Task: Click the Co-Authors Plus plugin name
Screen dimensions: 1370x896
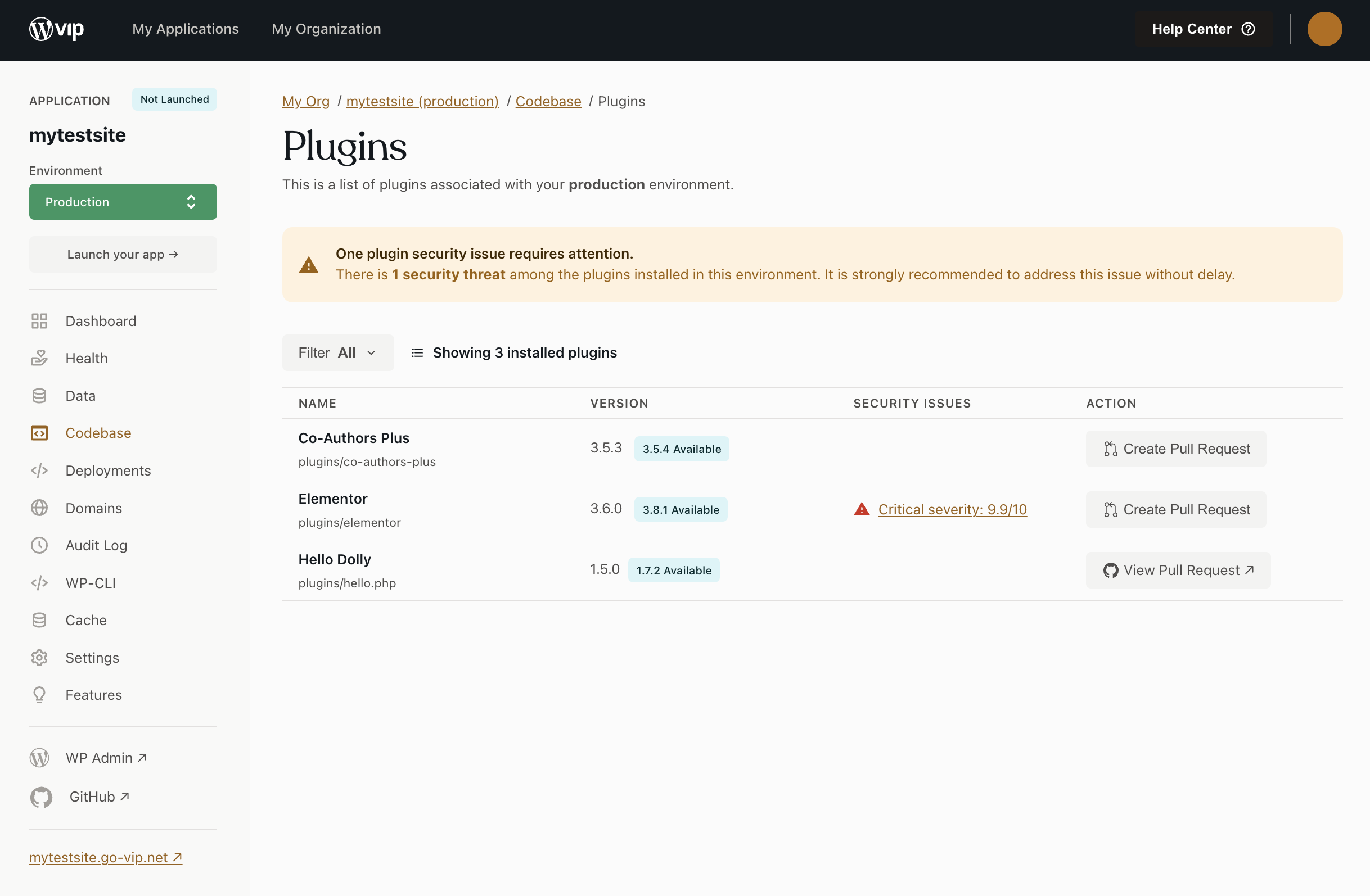Action: [353, 438]
